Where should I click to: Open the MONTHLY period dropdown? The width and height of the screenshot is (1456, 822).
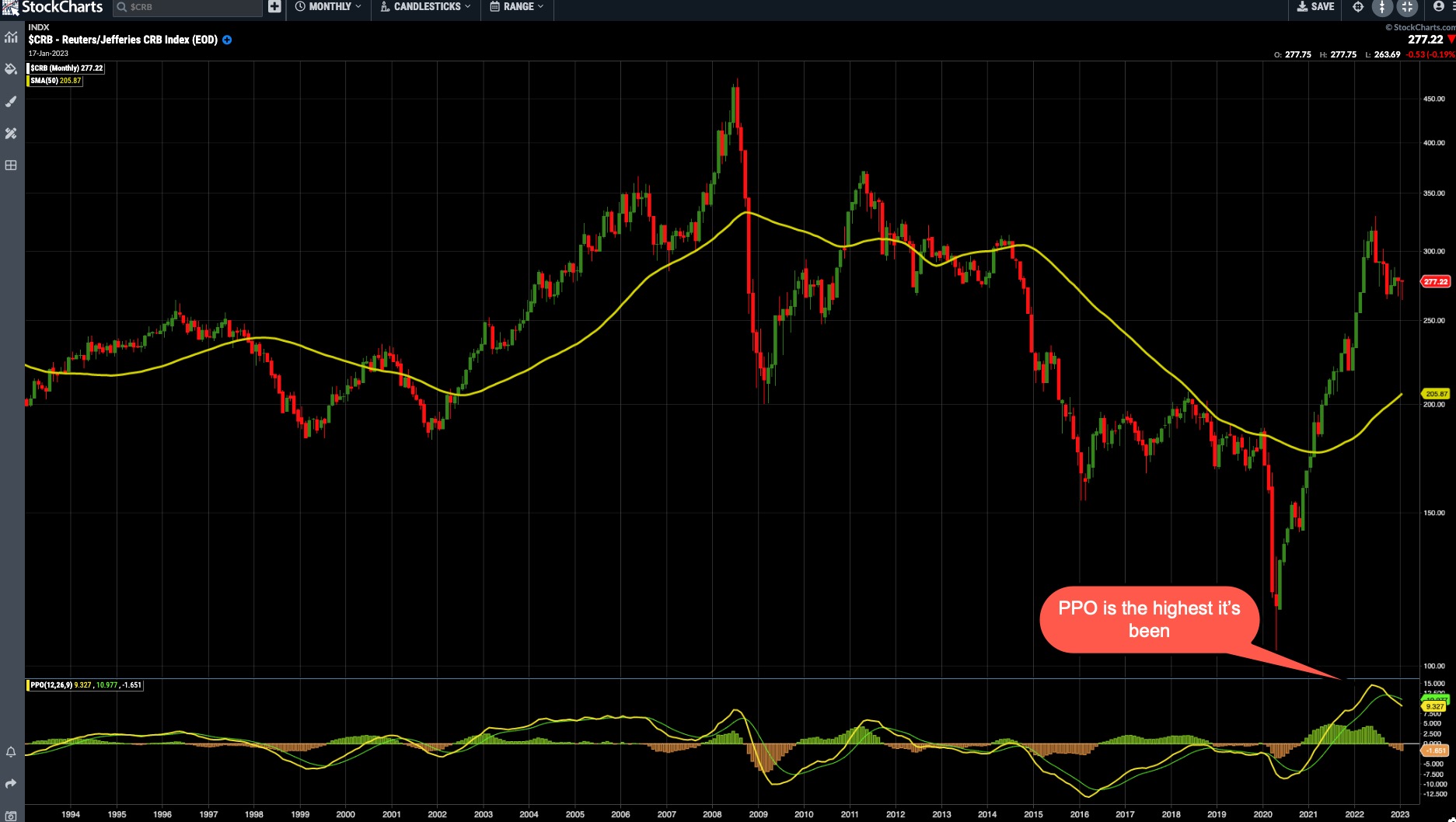[328, 7]
